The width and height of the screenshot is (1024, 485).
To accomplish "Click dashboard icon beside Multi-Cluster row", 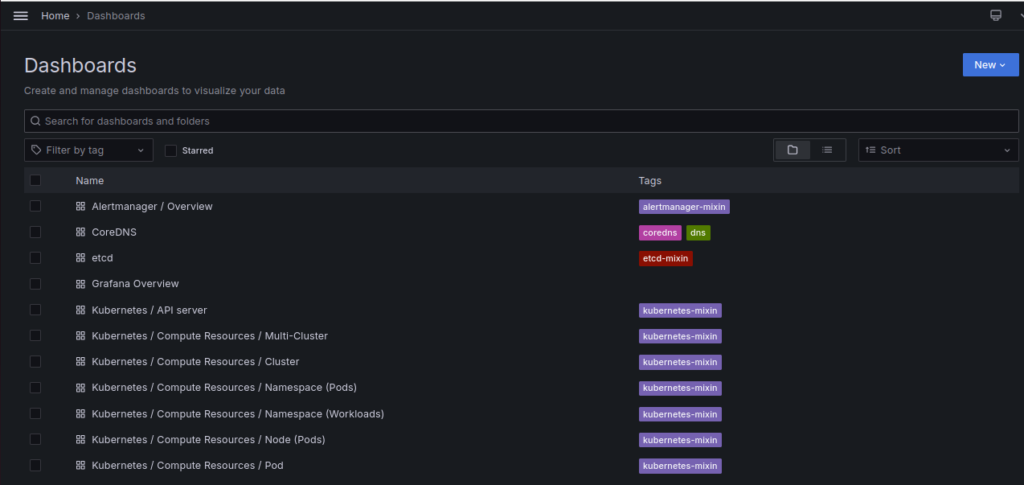I will [x=80, y=336].
